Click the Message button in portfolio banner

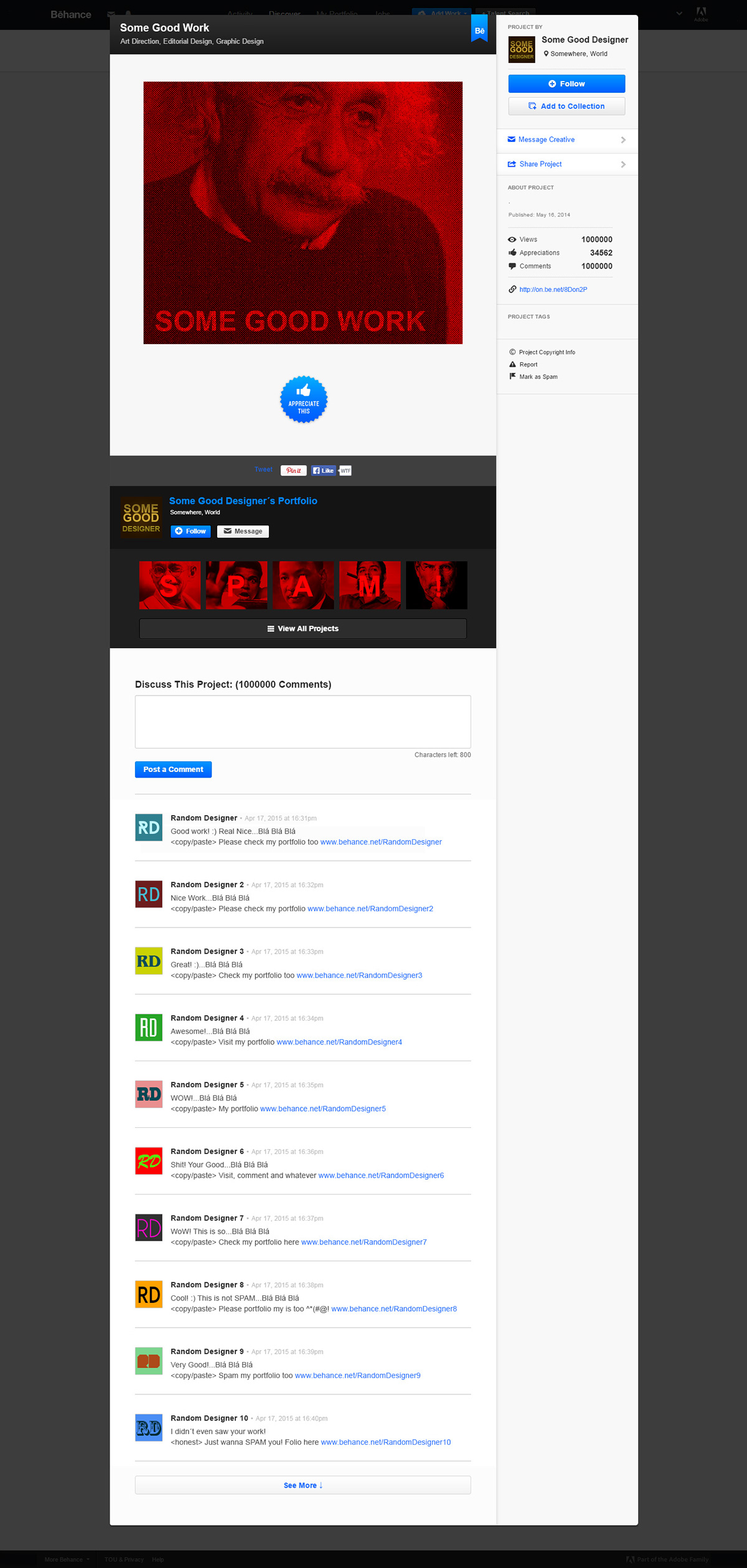click(243, 531)
